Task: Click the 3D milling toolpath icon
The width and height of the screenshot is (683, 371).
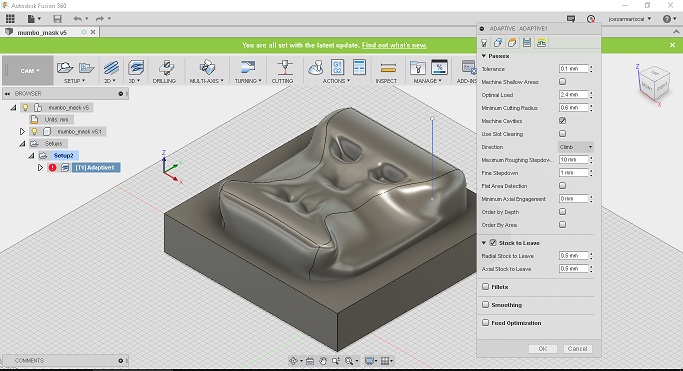Action: 136,67
